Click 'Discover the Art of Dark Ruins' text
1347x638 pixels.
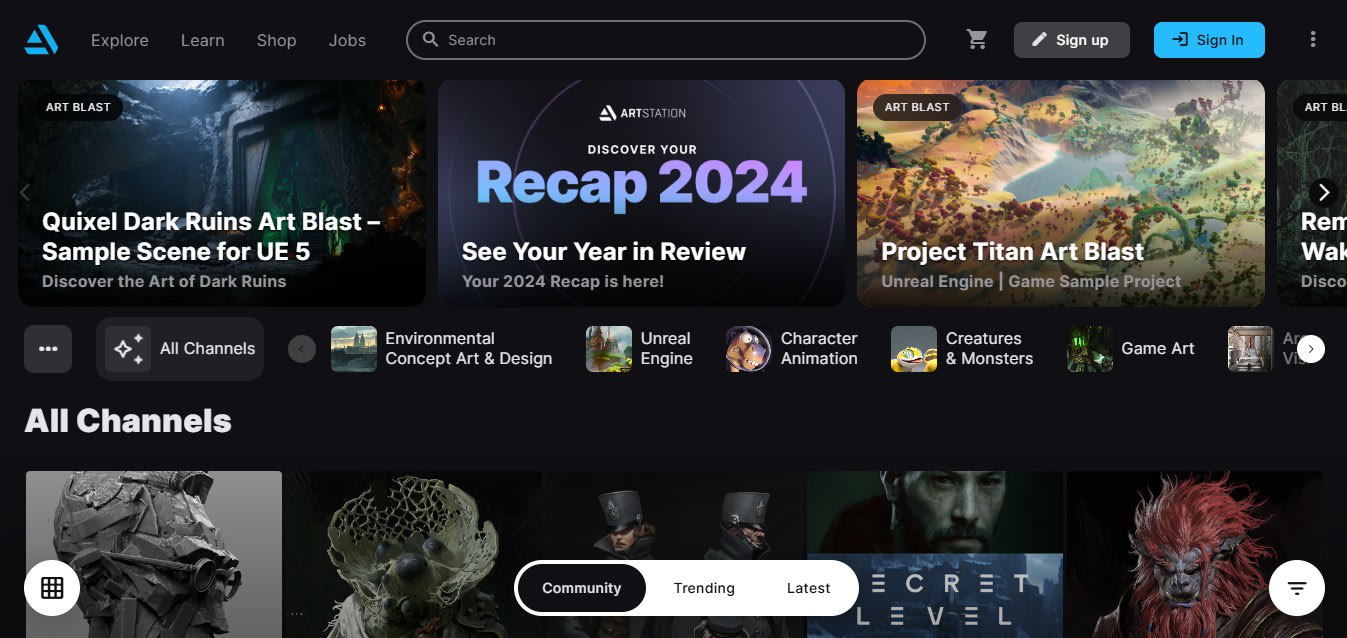click(164, 282)
